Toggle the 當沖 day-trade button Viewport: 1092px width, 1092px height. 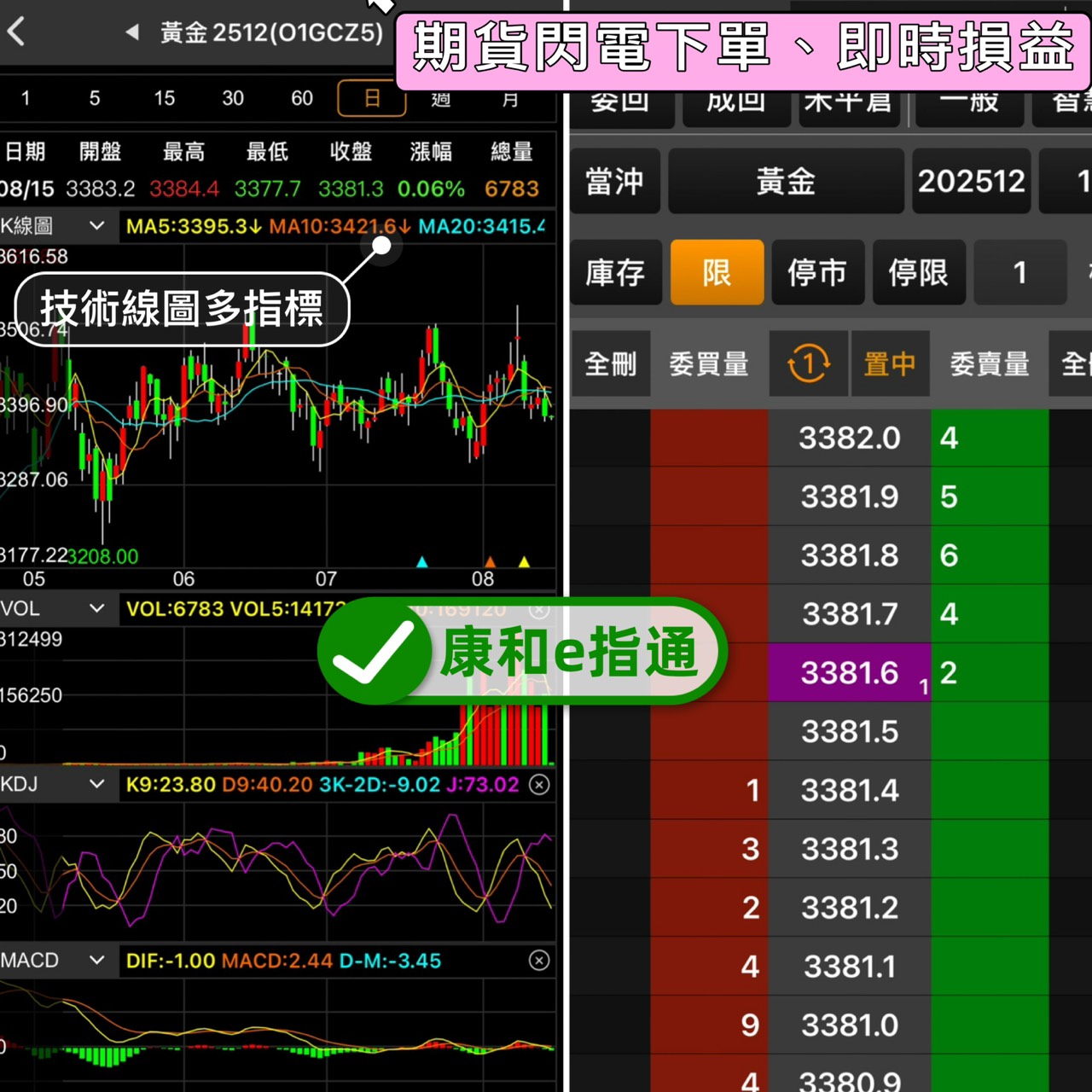pyautogui.click(x=615, y=181)
